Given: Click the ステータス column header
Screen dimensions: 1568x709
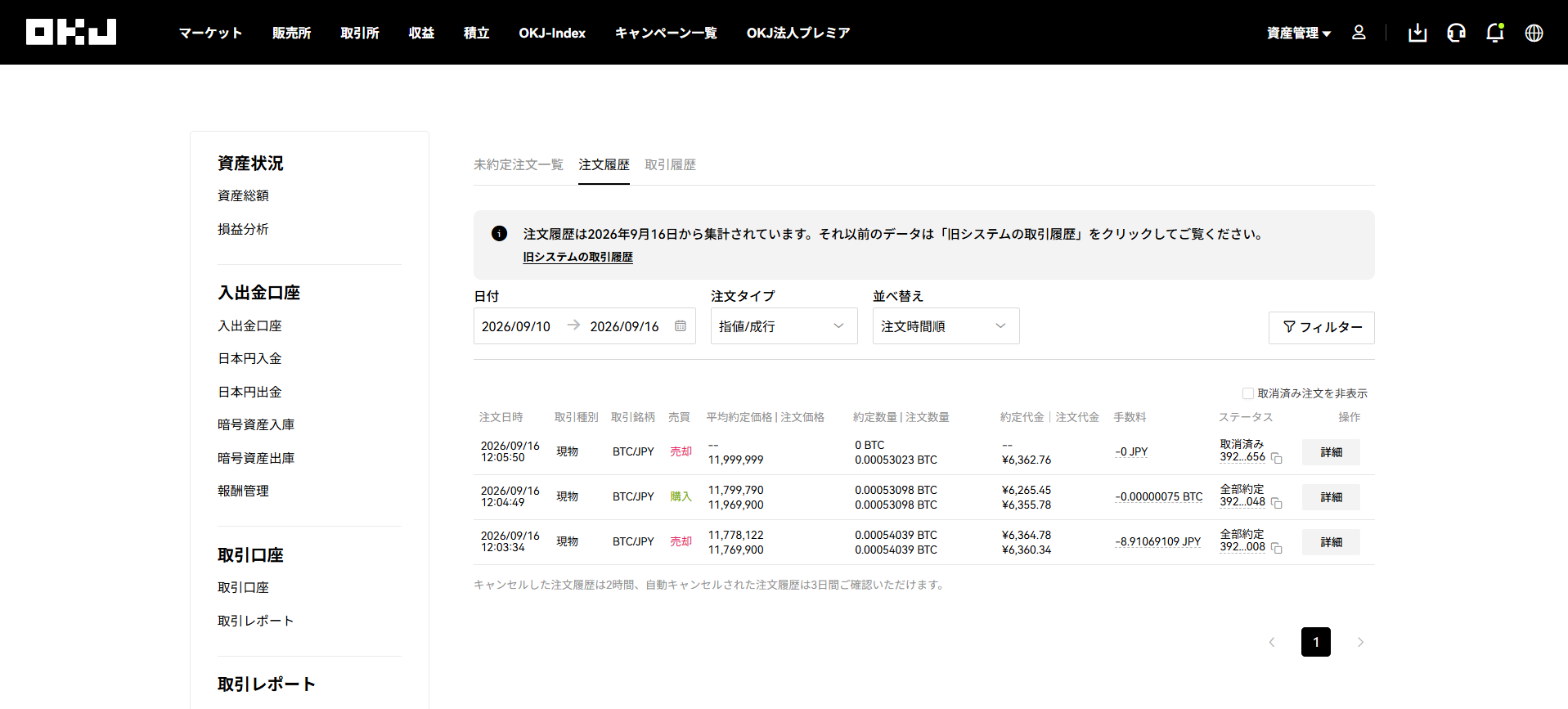Looking at the screenshot, I should [x=1246, y=417].
